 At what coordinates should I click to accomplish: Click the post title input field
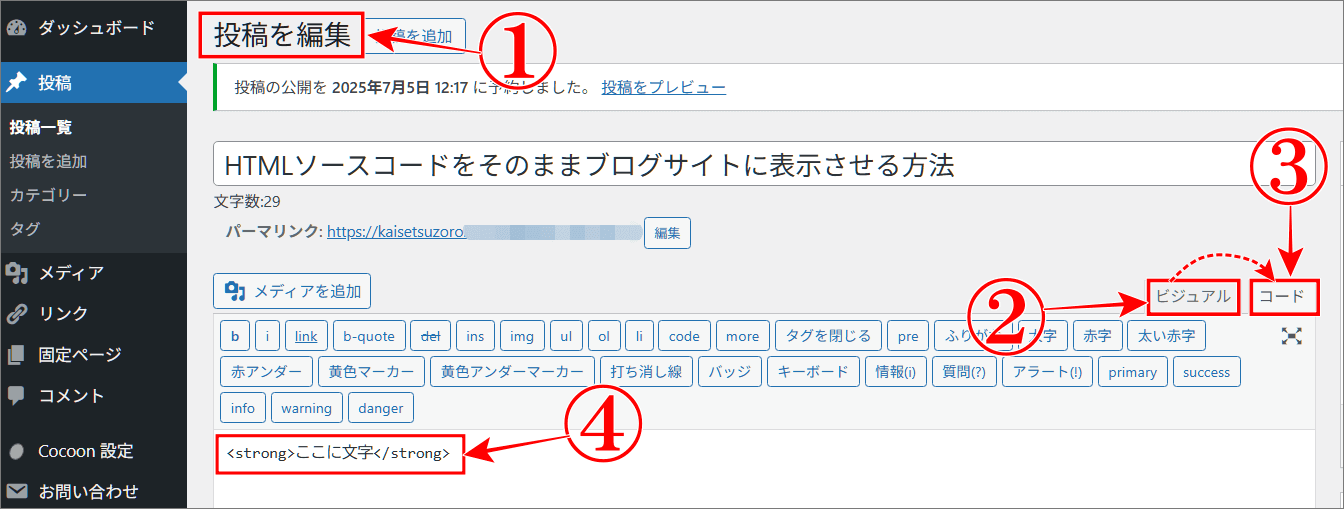click(x=764, y=163)
